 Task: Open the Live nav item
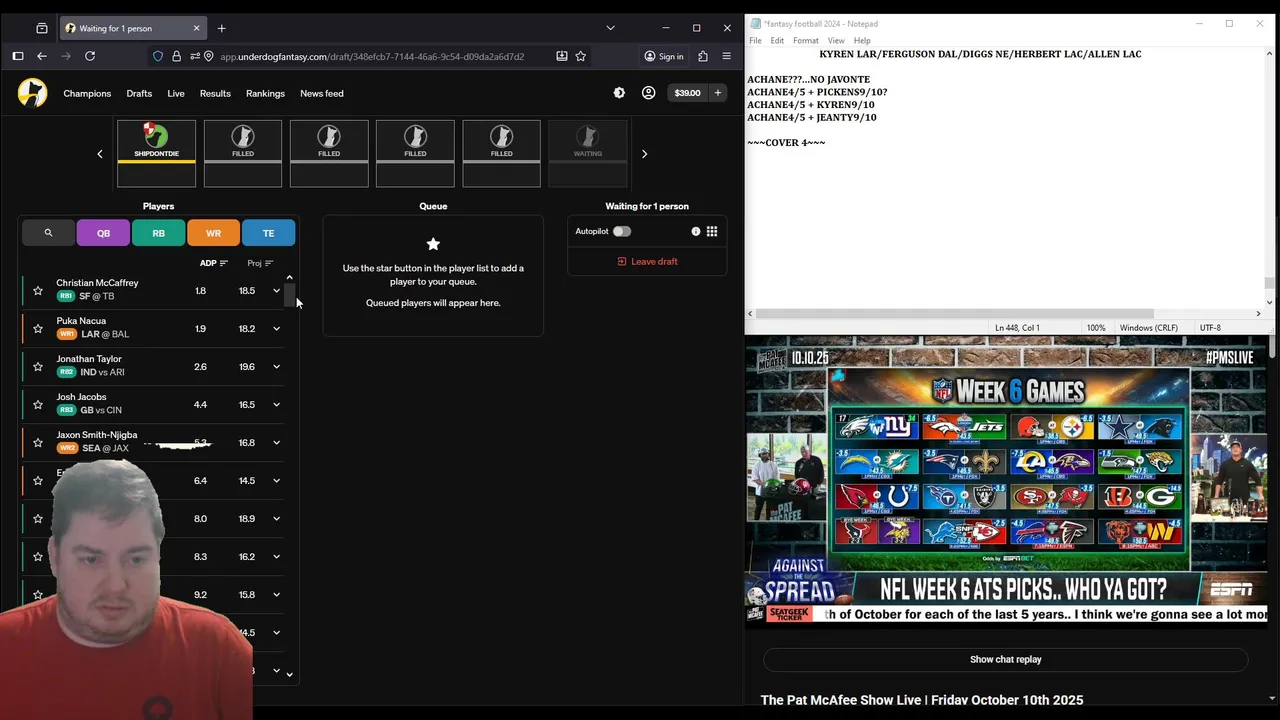[x=176, y=93]
